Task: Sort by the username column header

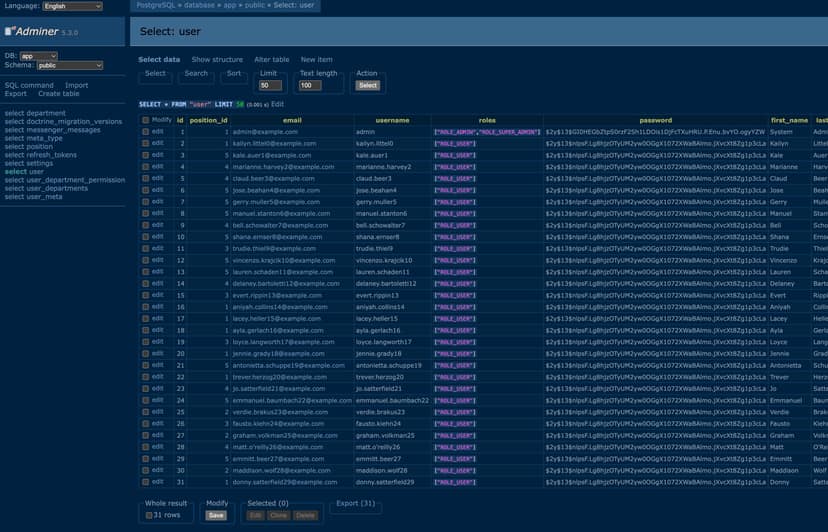Action: click(x=392, y=120)
